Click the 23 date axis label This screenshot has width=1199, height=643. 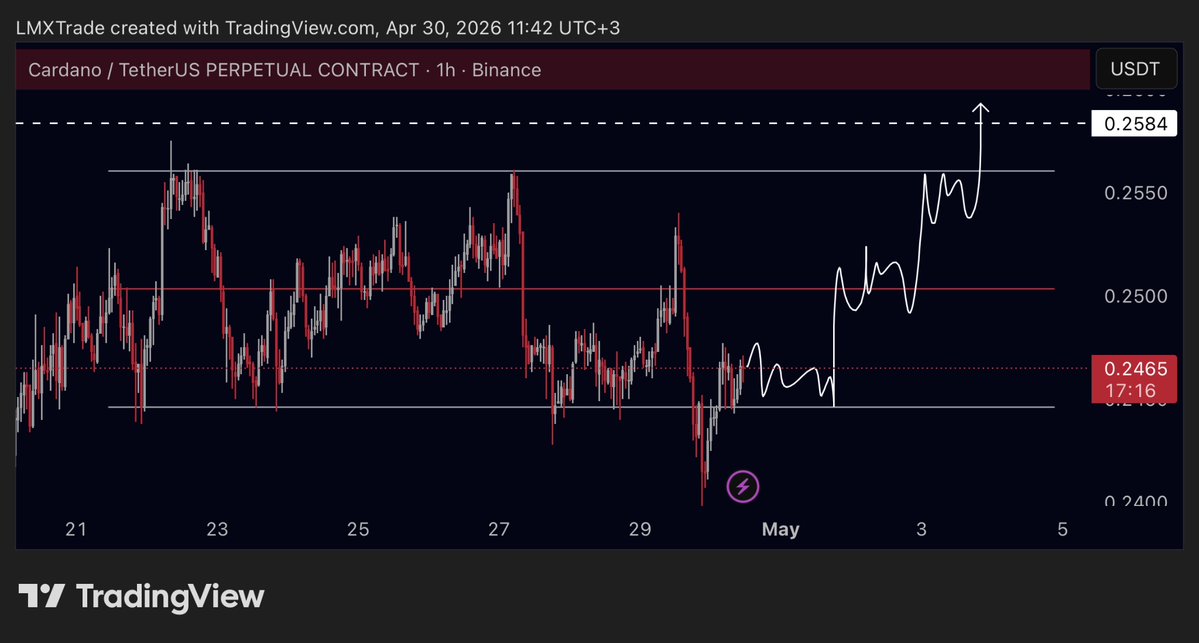point(217,529)
